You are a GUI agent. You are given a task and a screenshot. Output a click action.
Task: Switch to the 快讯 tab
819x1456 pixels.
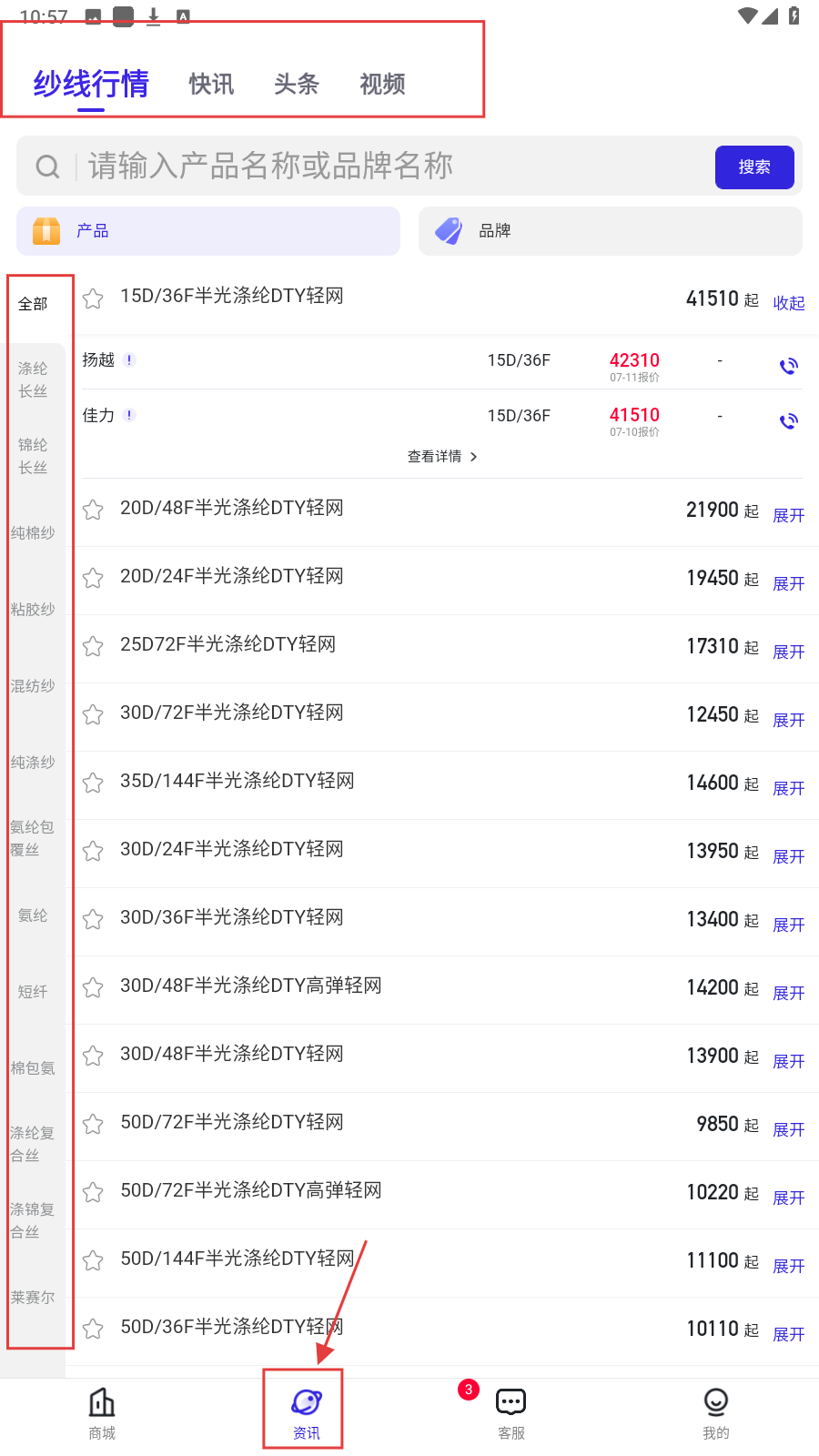tap(211, 85)
